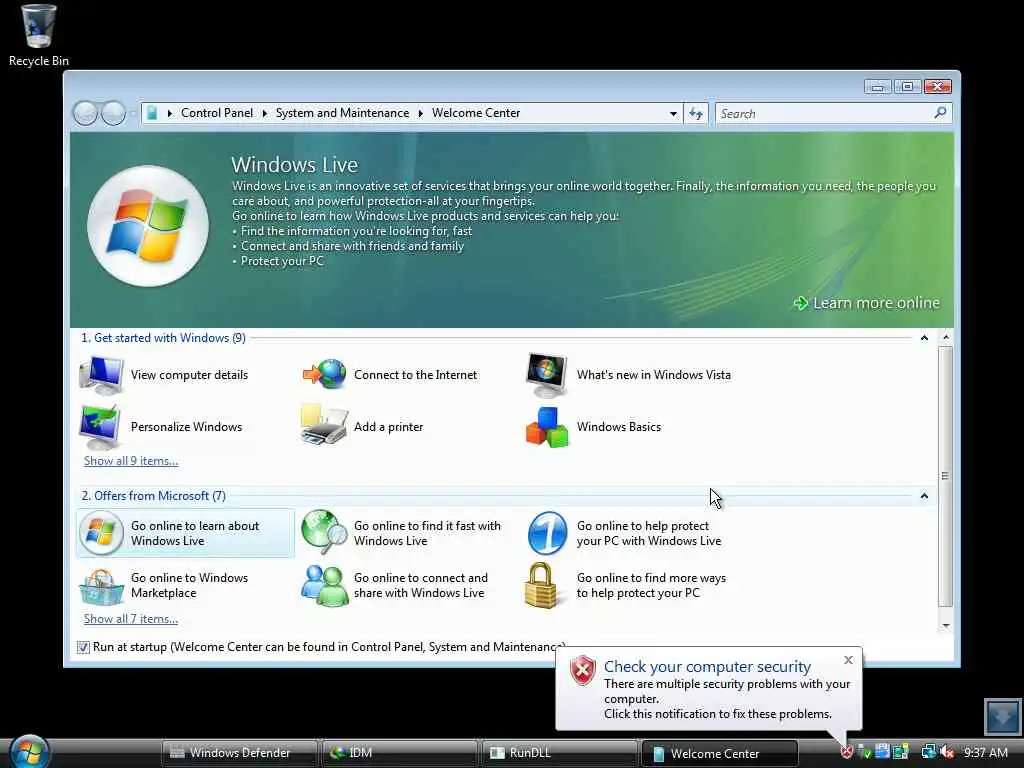Click Welcome Center breadcrumb text
The height and width of the screenshot is (768, 1024).
point(476,113)
